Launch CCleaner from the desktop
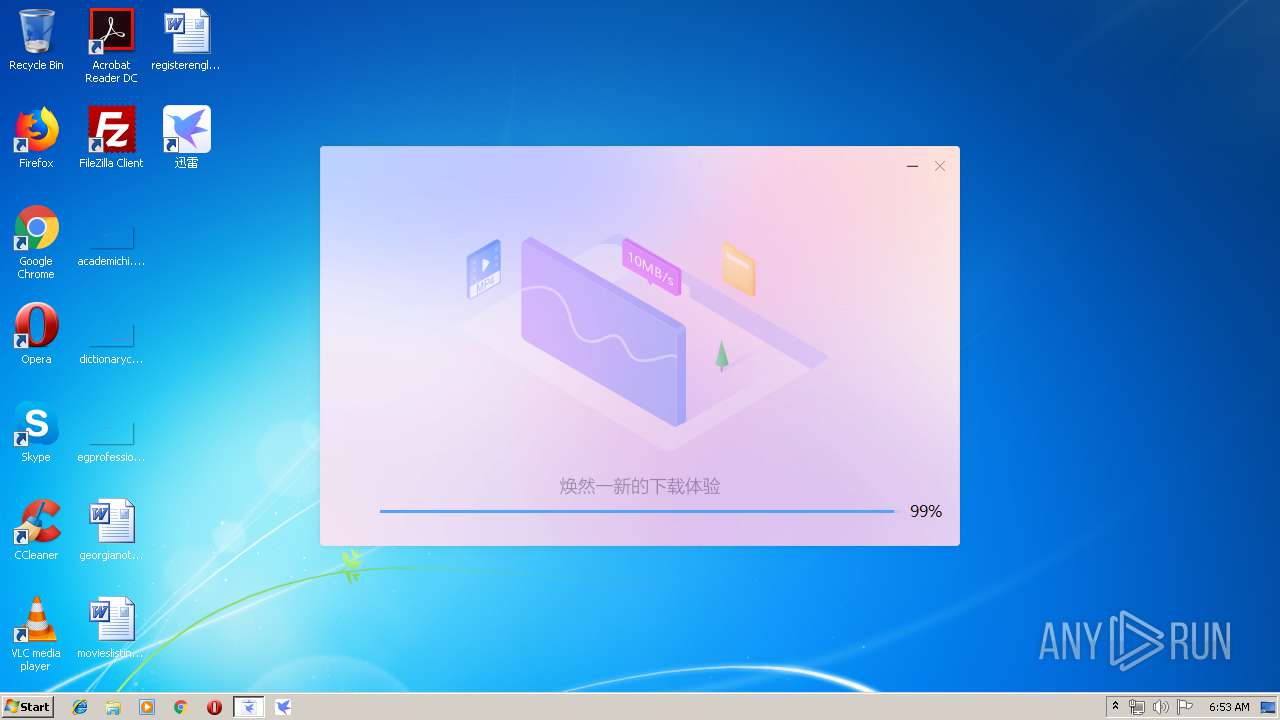 click(x=36, y=530)
